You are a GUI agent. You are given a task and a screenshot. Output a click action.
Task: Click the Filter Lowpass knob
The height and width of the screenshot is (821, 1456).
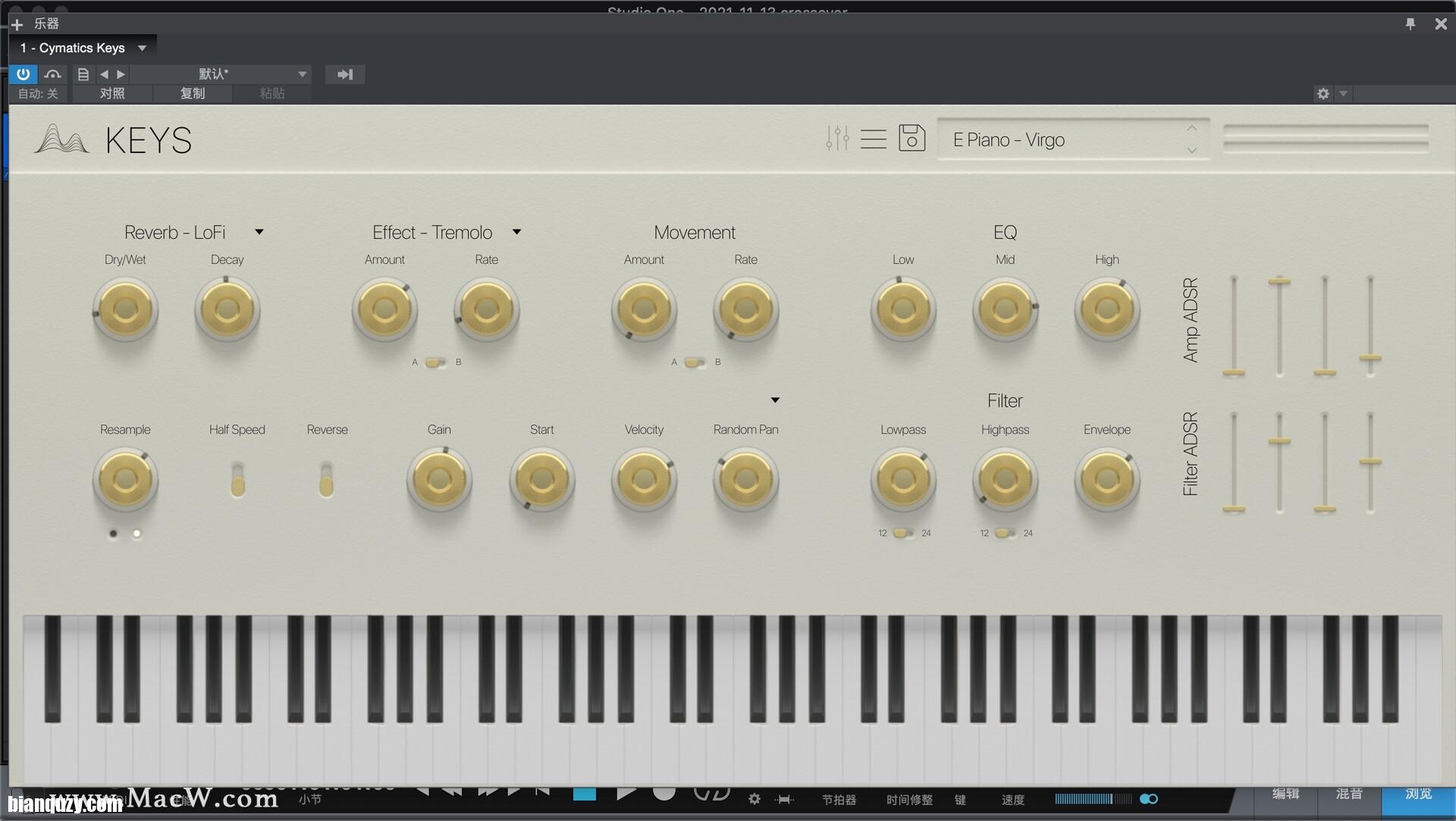pos(903,479)
